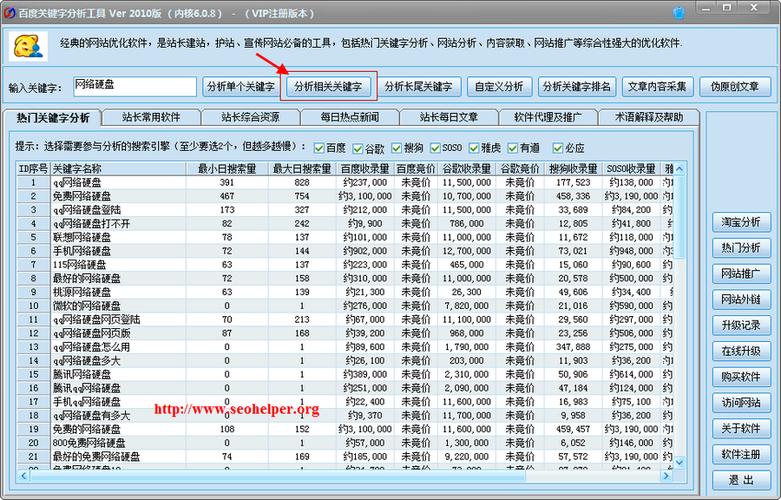The height and width of the screenshot is (500, 781).
Task: Click the 伪原创文章 button
Action: click(x=735, y=87)
